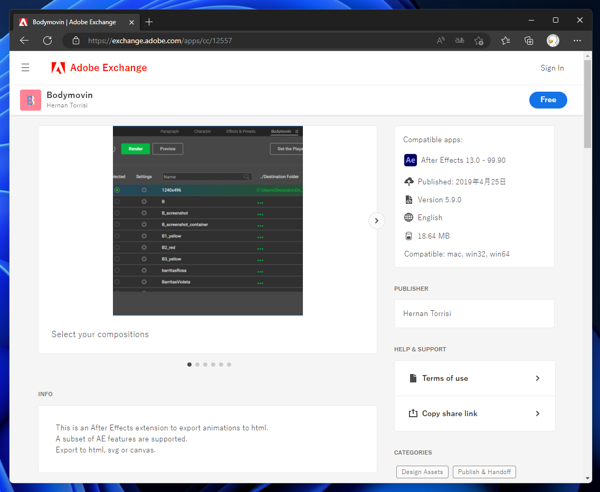This screenshot has height=492, width=600.
Task: Click the Bodymovin title heading
Action: pos(69,95)
